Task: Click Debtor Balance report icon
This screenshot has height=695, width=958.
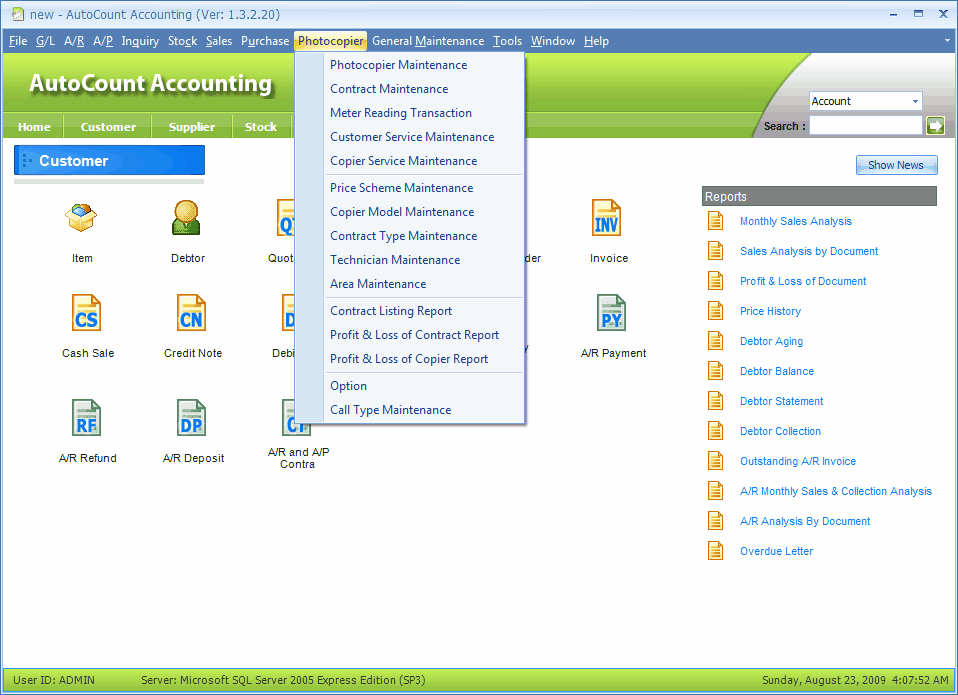Action: point(715,371)
